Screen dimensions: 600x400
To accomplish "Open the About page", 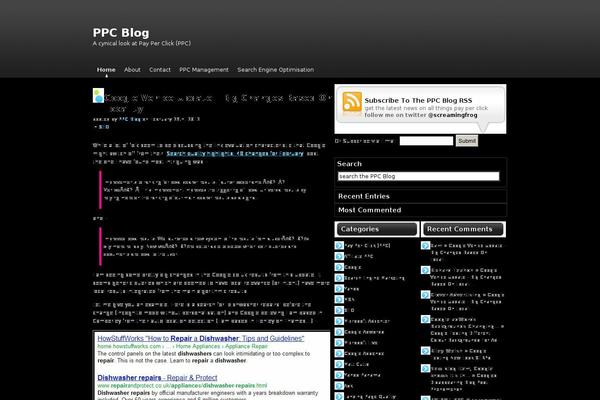I will [x=132, y=70].
